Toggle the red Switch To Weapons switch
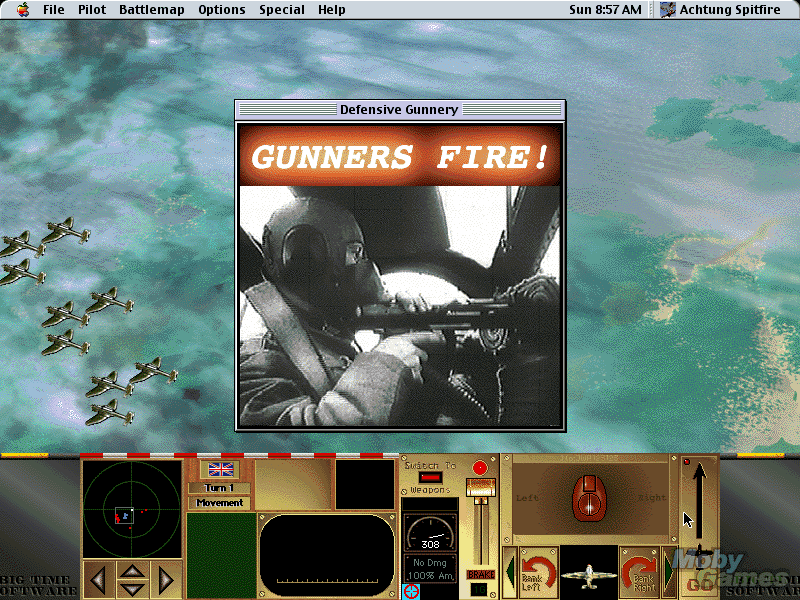The height and width of the screenshot is (600, 800). click(431, 478)
